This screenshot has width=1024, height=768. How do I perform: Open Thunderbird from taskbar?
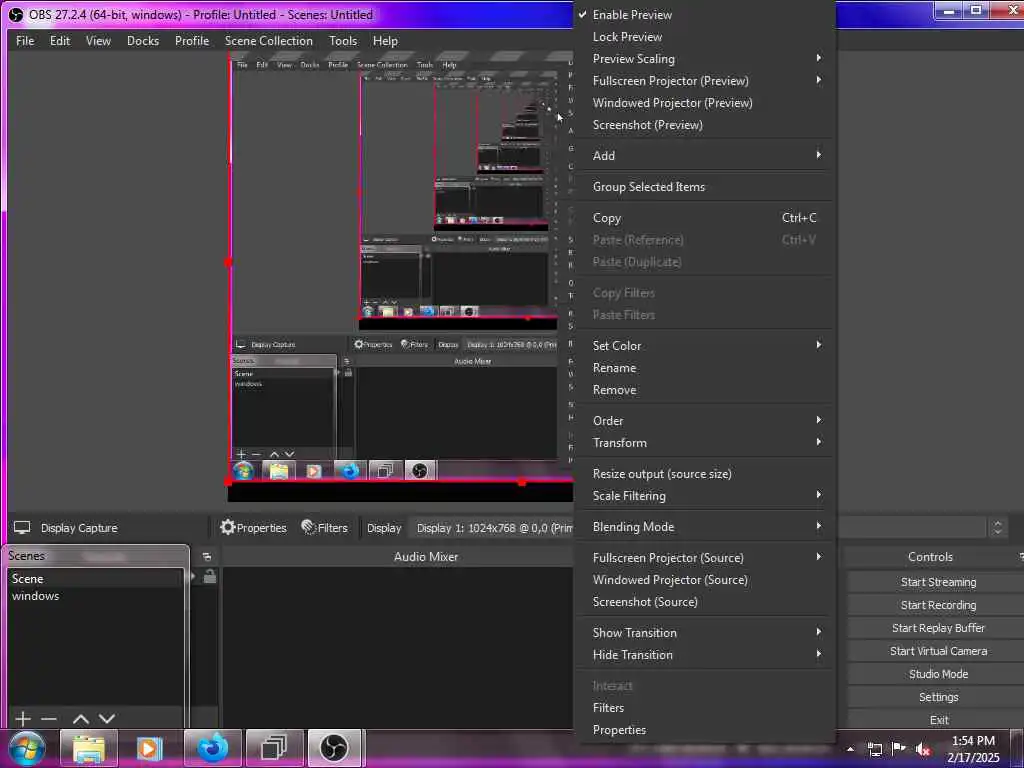click(212, 748)
